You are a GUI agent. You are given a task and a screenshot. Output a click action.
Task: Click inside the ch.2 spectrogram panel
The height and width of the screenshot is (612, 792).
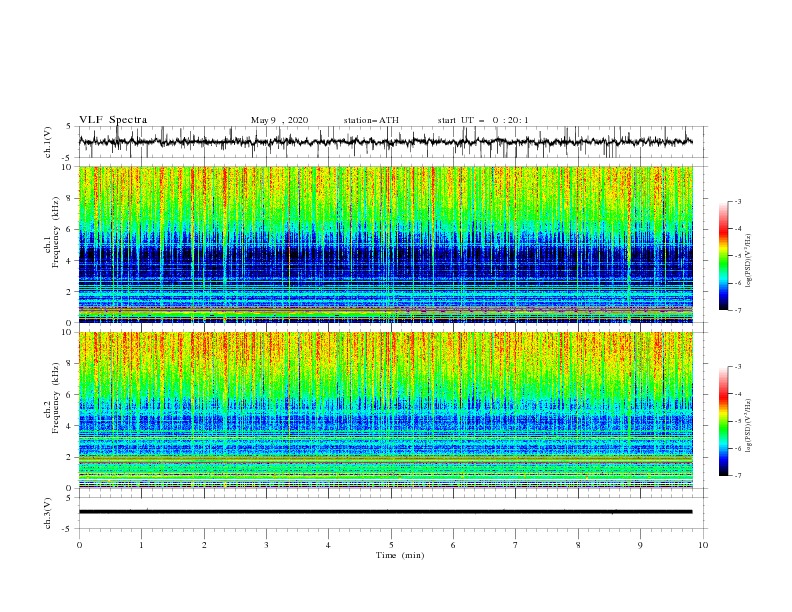[385, 410]
